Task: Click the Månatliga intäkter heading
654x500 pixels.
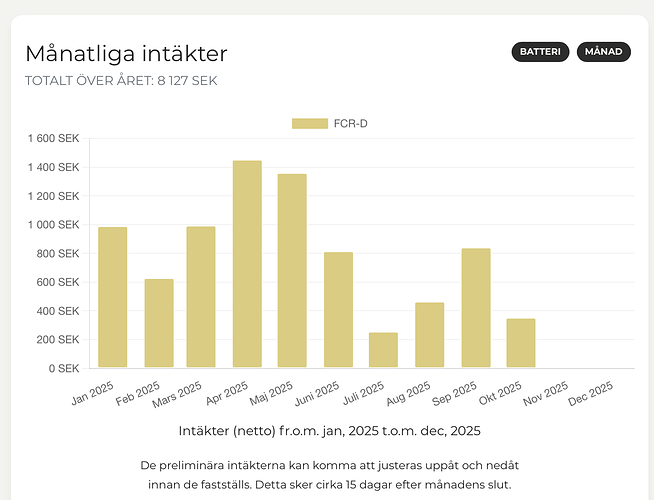Action: (126, 53)
